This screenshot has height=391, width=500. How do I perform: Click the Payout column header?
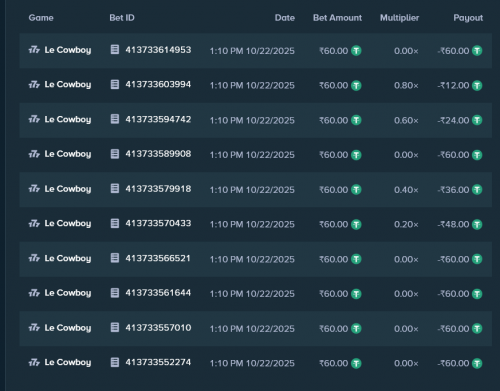[x=468, y=18]
